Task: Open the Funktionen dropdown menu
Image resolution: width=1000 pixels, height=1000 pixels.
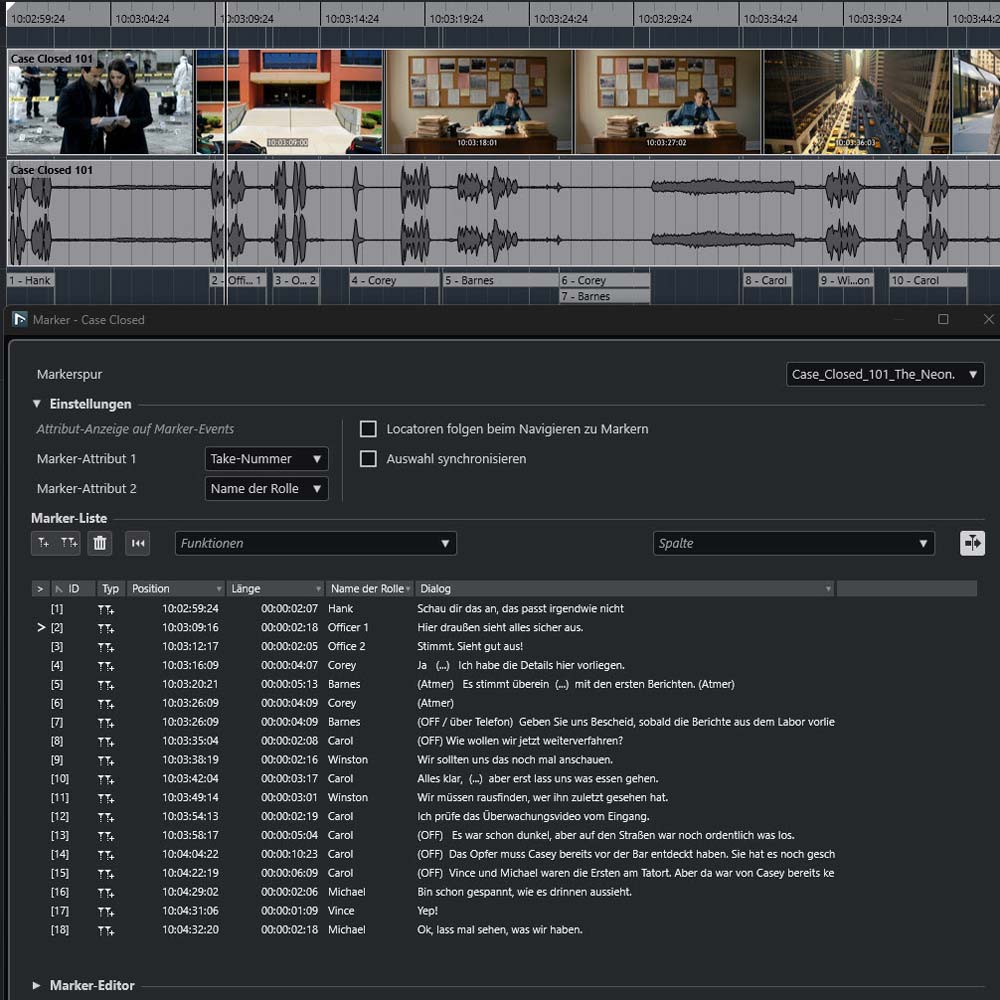Action: pyautogui.click(x=315, y=543)
